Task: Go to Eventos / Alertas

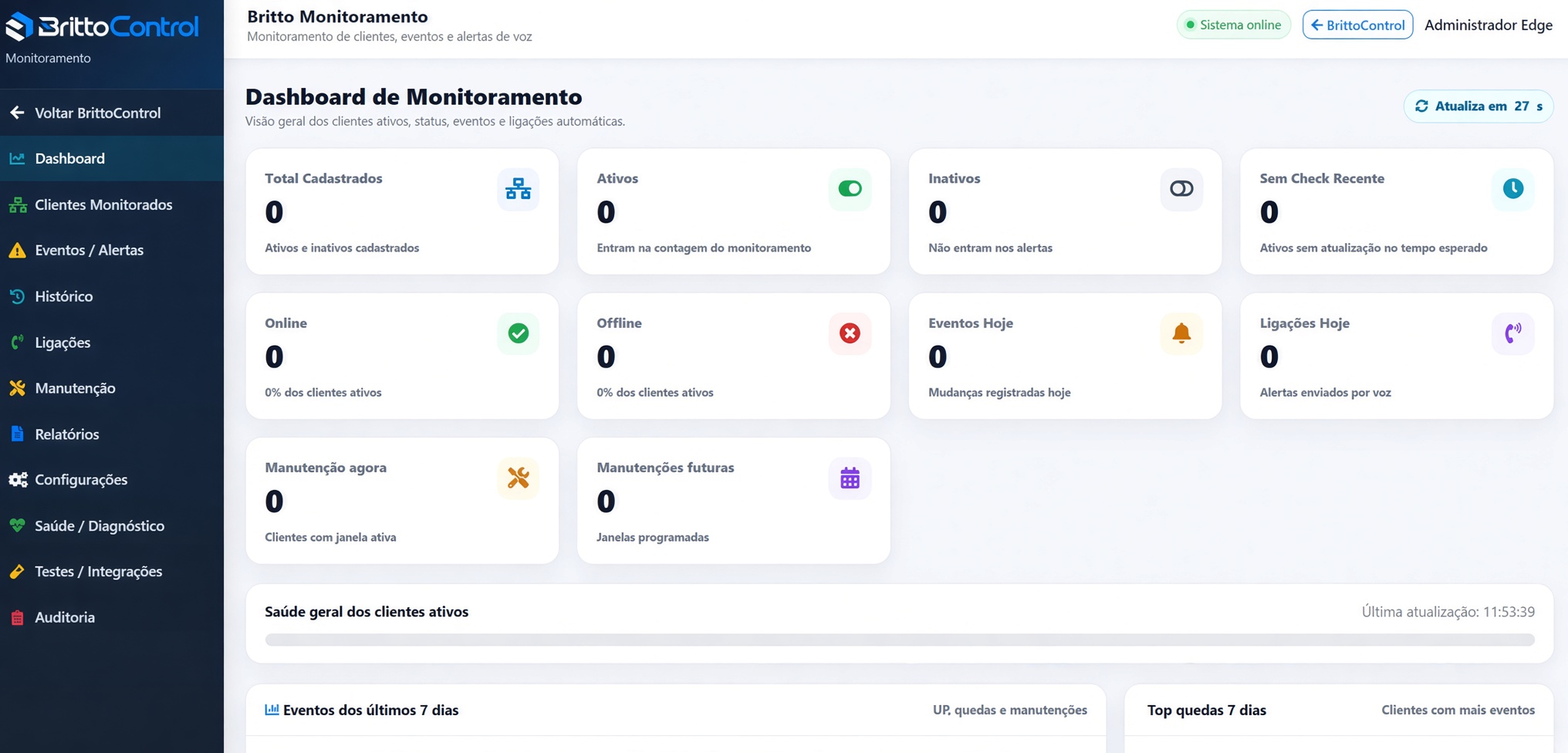Action: [x=112, y=250]
